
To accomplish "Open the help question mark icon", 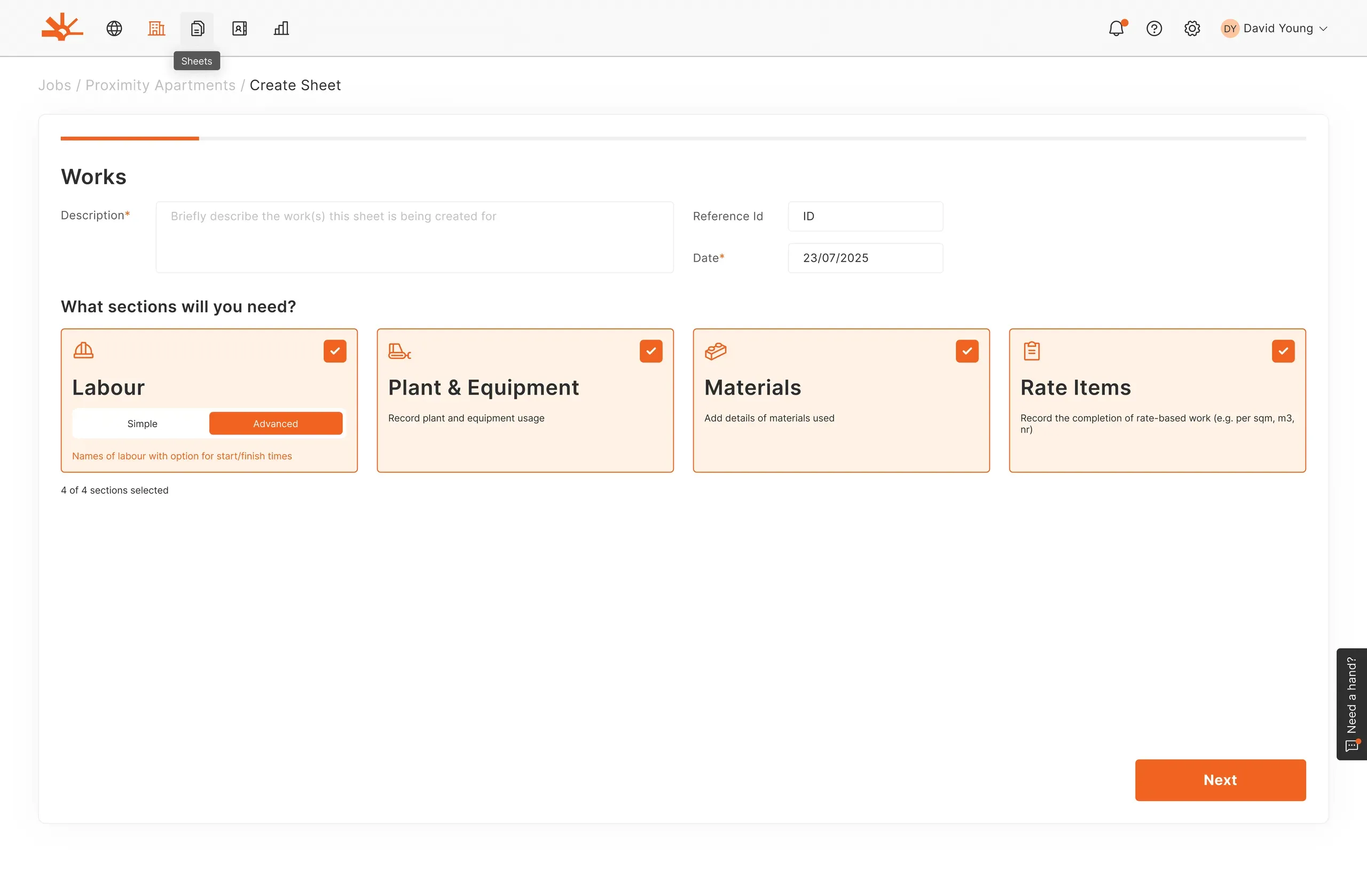I will tap(1154, 28).
